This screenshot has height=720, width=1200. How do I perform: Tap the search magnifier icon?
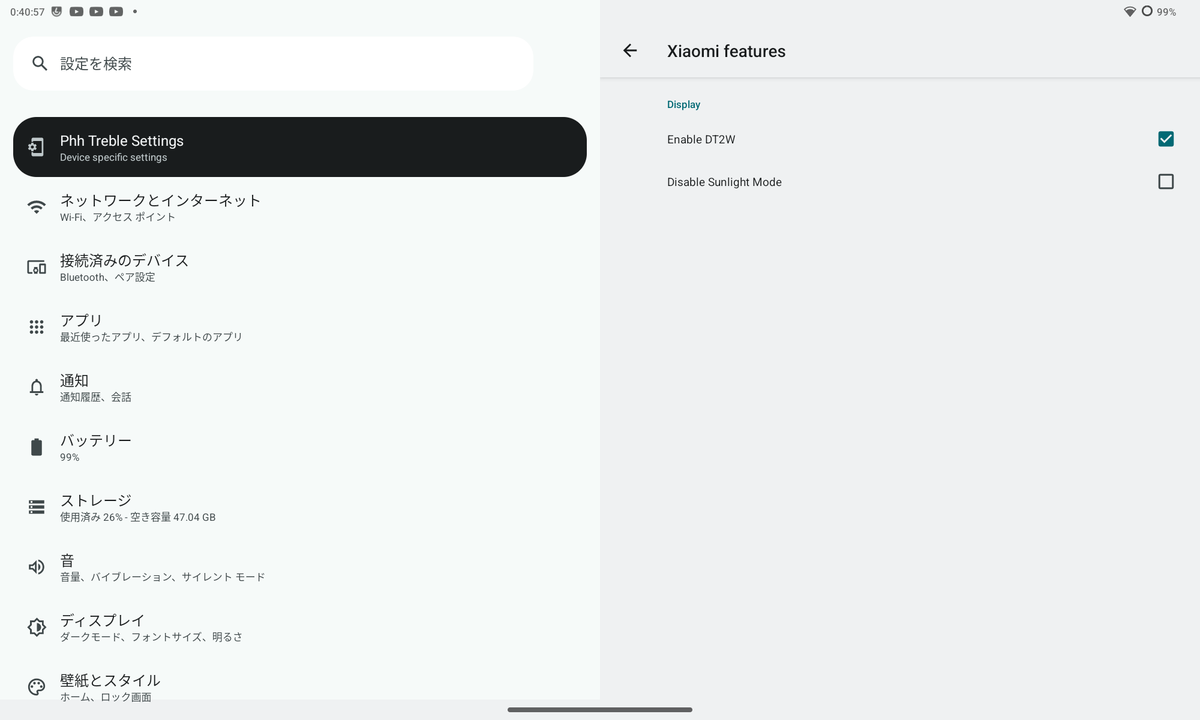pos(40,63)
